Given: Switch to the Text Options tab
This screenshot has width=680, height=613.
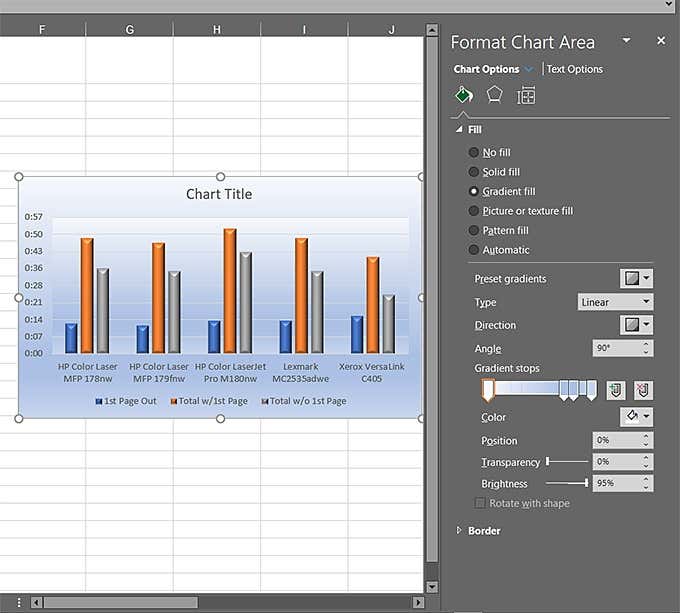Looking at the screenshot, I should [x=574, y=69].
